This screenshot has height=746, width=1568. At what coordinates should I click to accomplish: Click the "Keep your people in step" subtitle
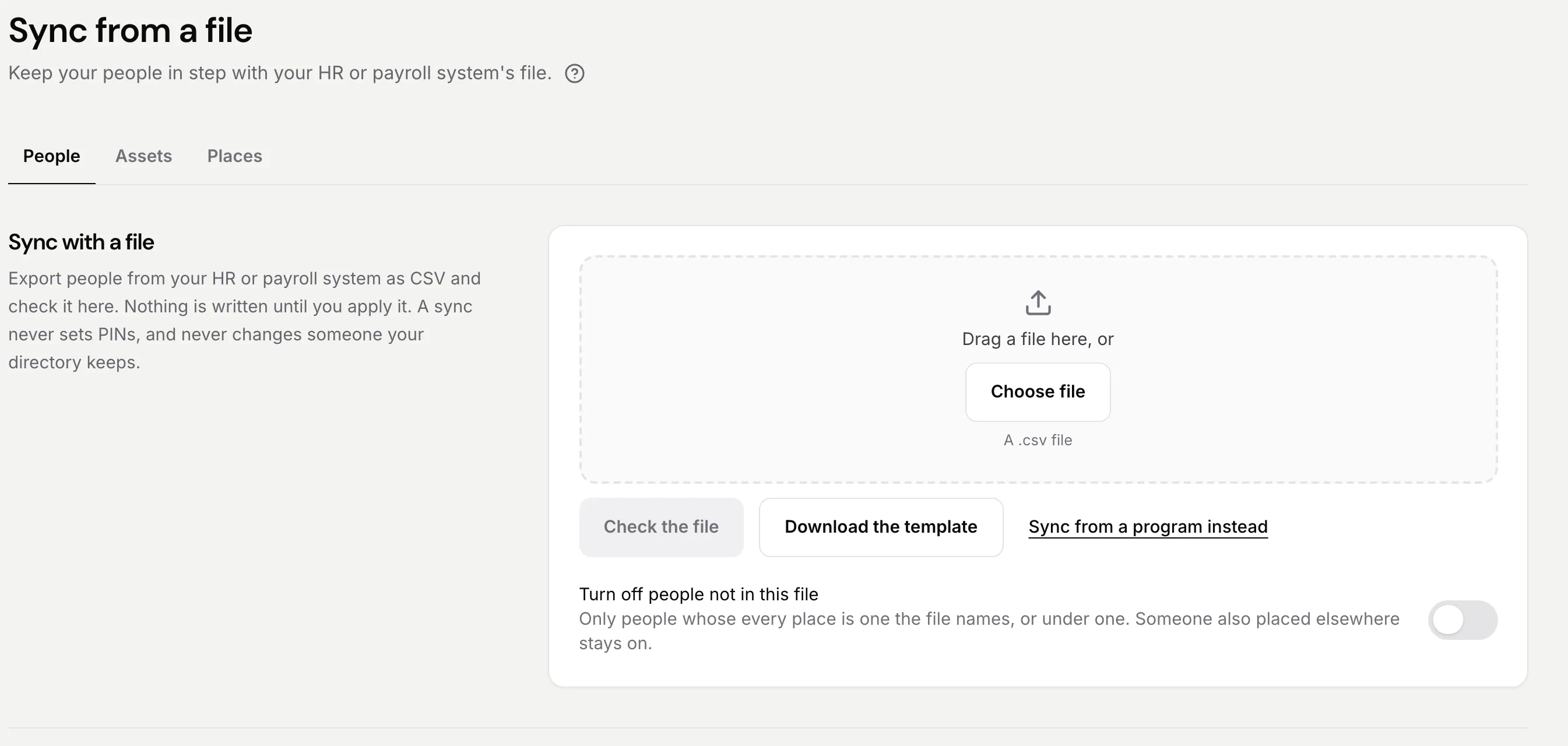pyautogui.click(x=280, y=73)
